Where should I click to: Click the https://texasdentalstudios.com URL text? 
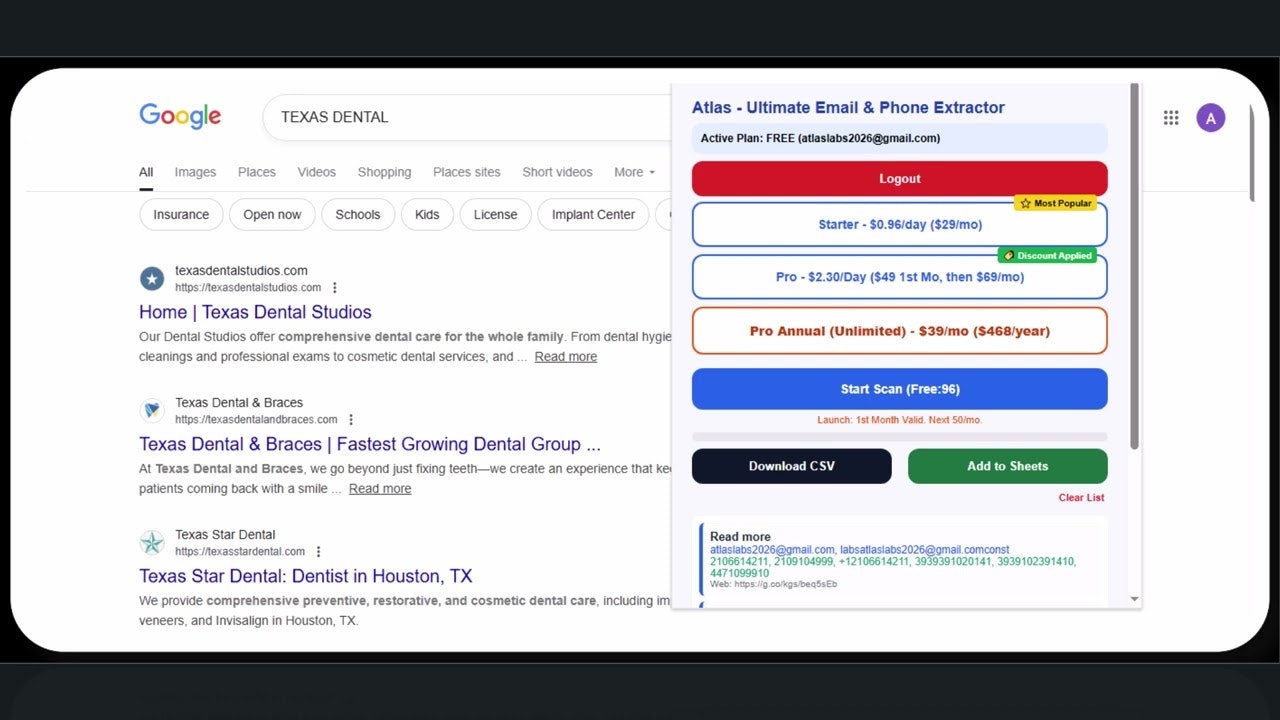pos(248,288)
